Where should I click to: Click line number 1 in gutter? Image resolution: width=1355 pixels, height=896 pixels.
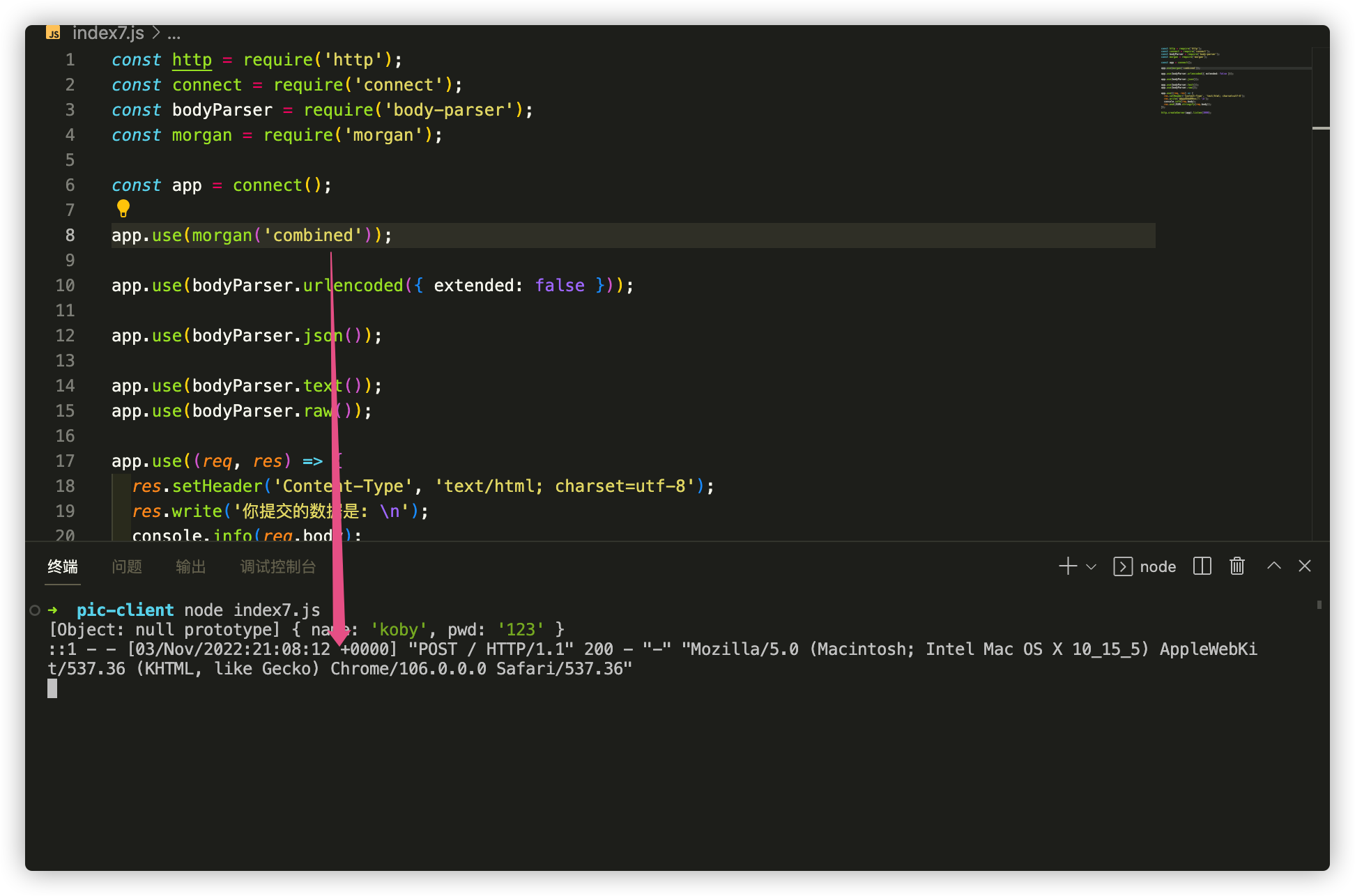click(70, 60)
